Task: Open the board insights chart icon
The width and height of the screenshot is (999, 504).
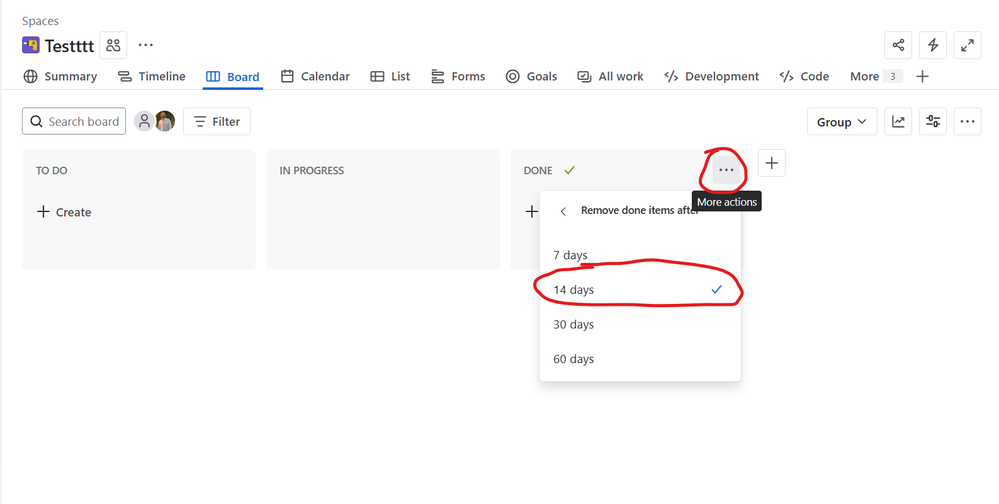Action: click(x=898, y=122)
